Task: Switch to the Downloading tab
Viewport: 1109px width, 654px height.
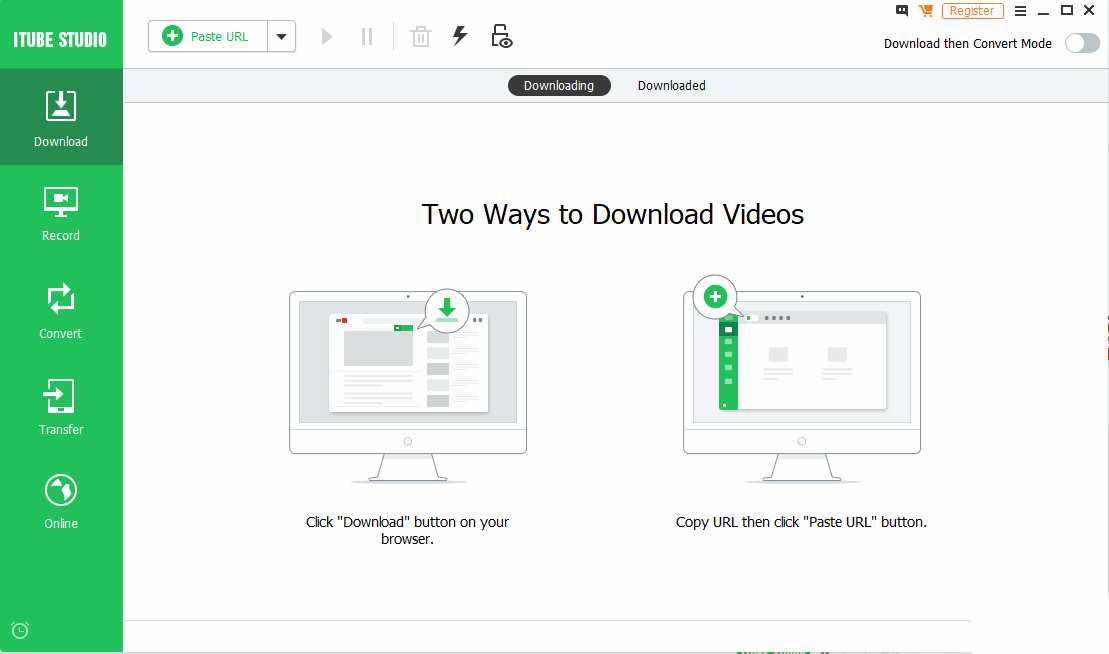Action: [559, 86]
